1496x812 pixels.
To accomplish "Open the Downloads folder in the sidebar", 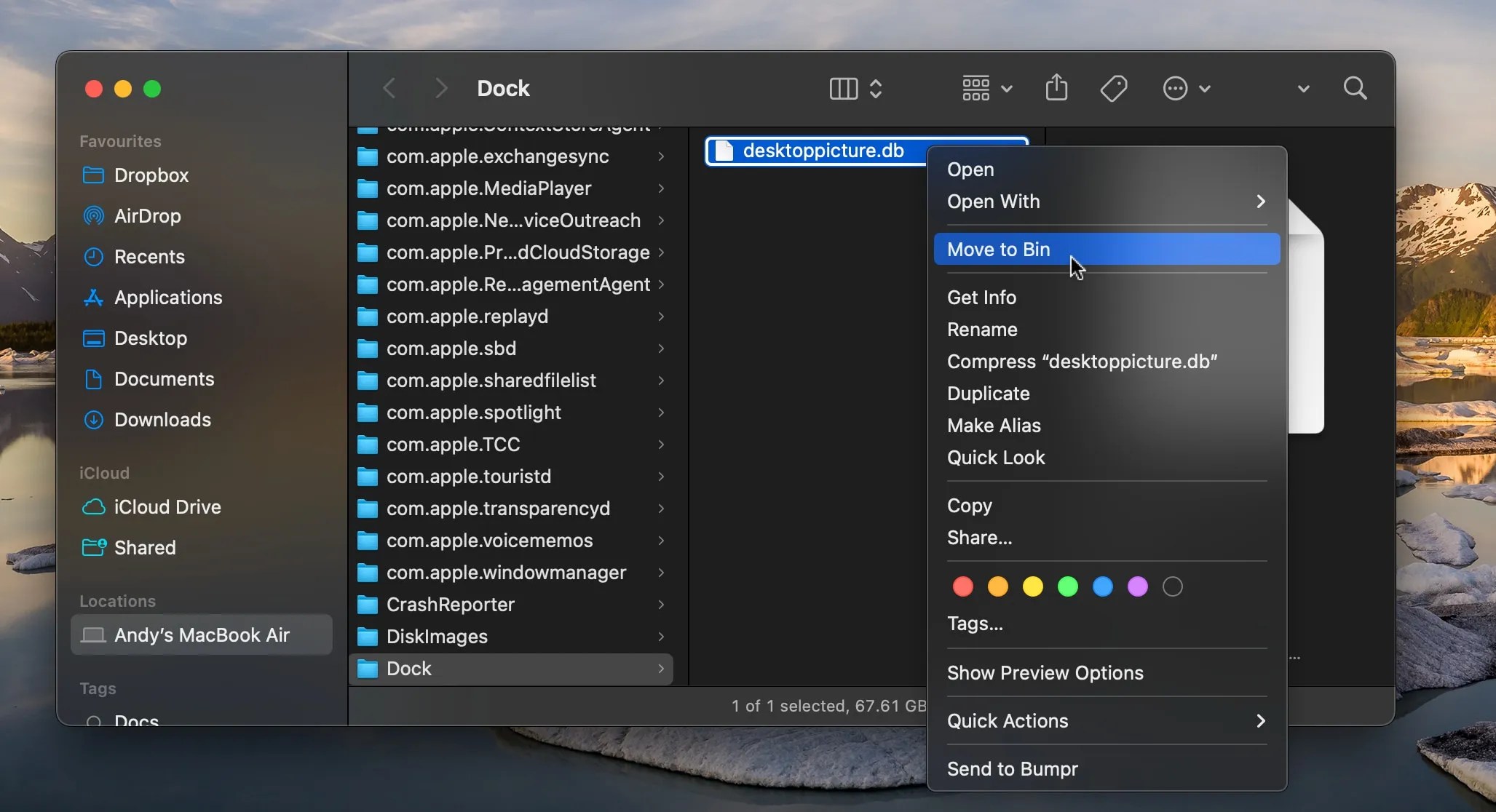I will 162,419.
